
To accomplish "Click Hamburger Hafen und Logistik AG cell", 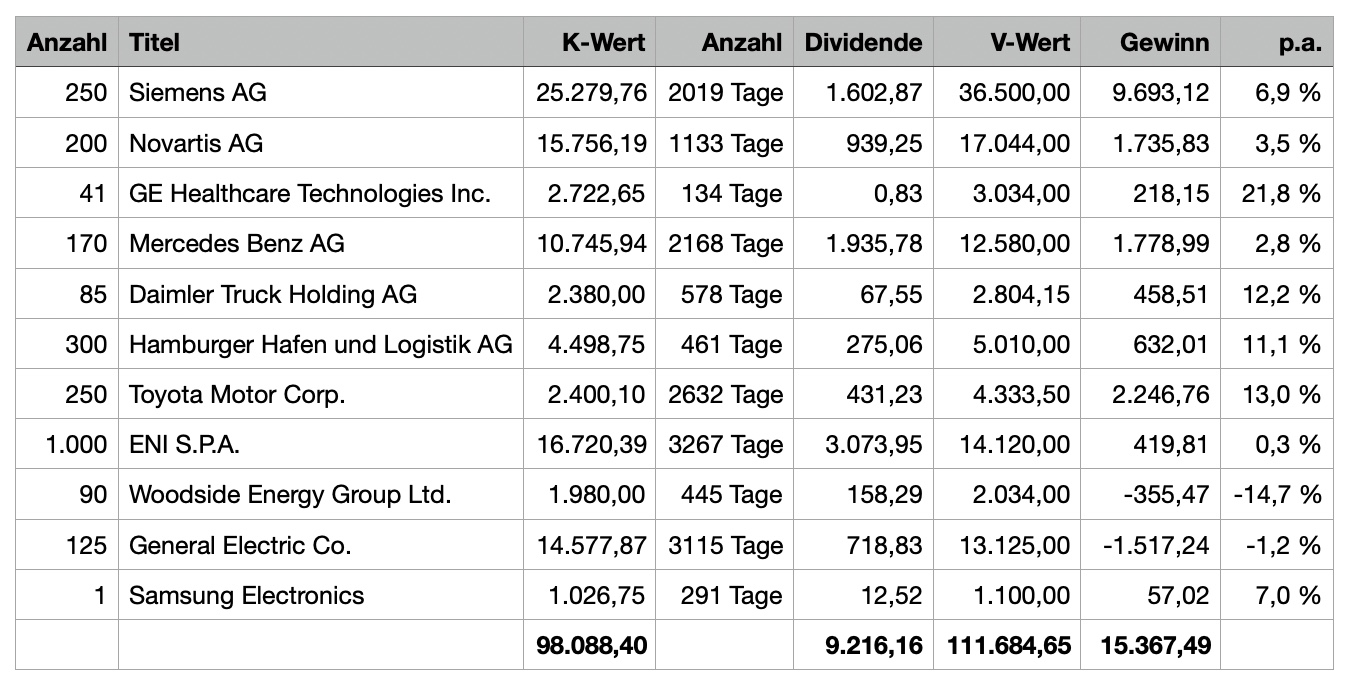I will [320, 344].
